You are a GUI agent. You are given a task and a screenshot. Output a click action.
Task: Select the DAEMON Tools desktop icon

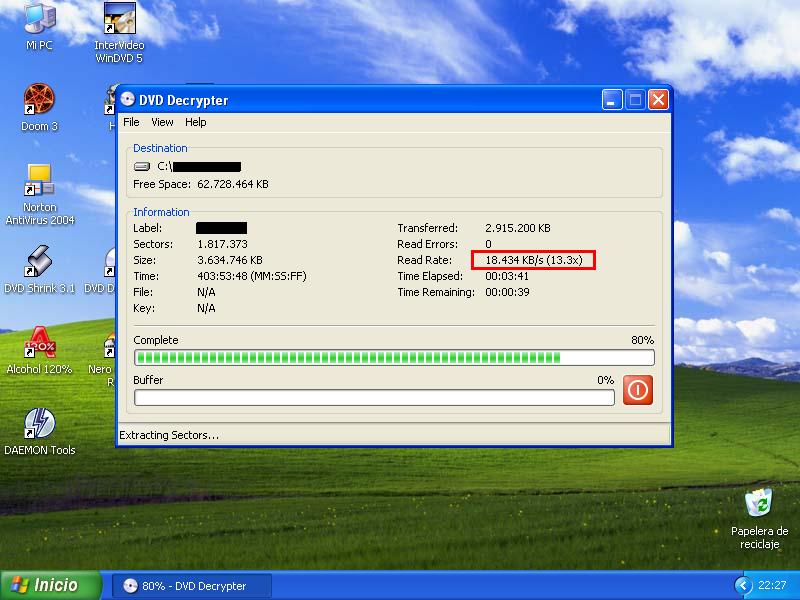(x=39, y=423)
